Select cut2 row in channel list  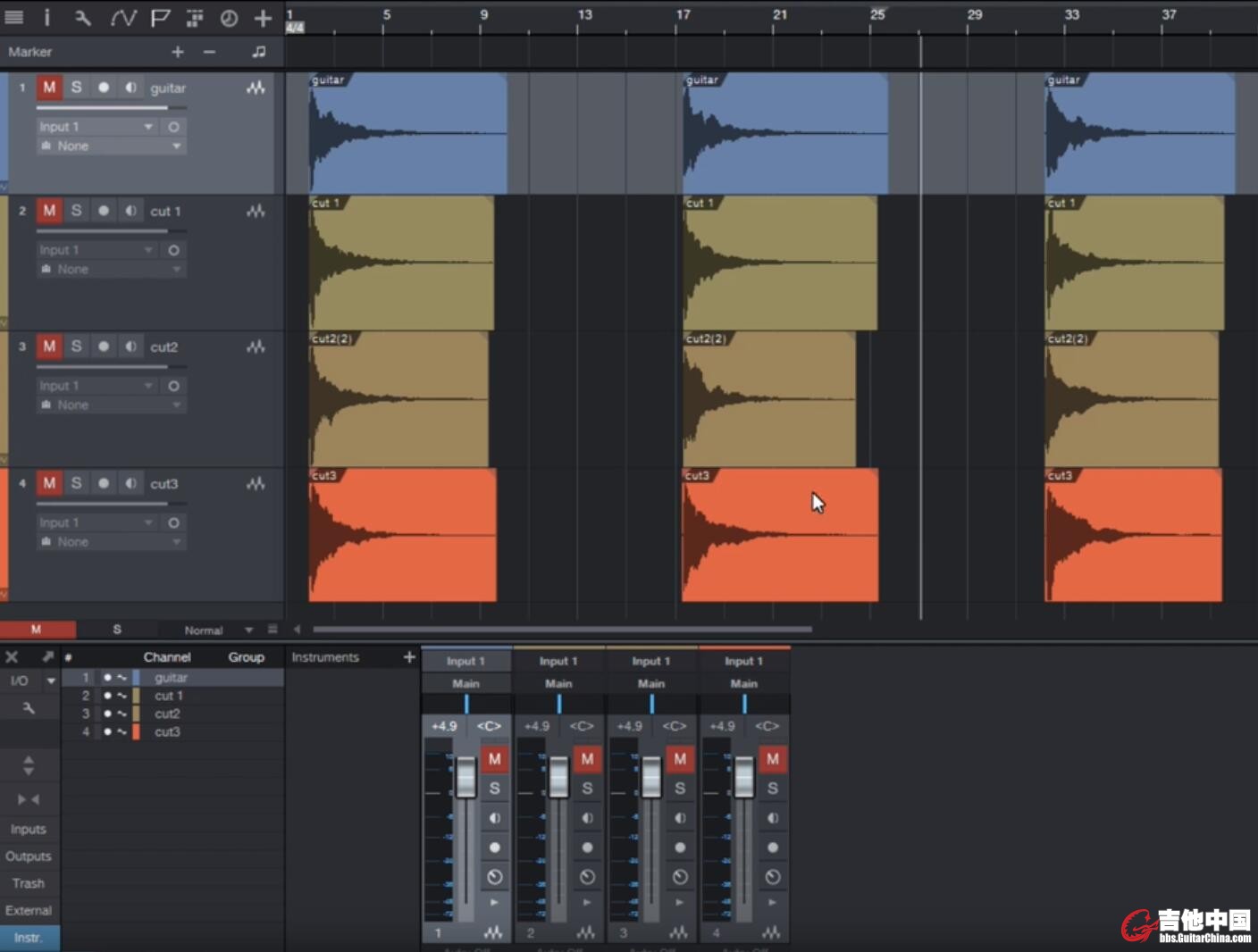click(173, 714)
